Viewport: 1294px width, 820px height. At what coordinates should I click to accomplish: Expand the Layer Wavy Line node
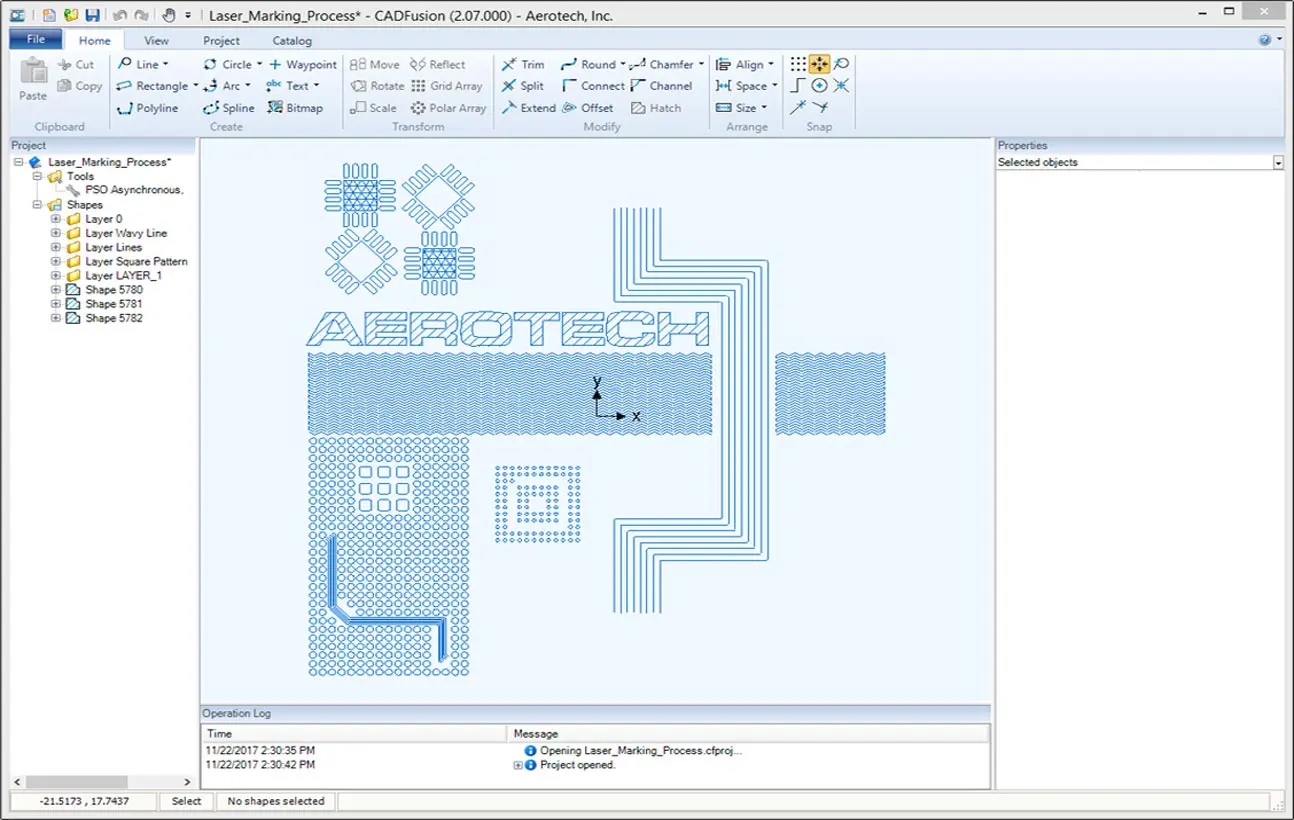56,233
